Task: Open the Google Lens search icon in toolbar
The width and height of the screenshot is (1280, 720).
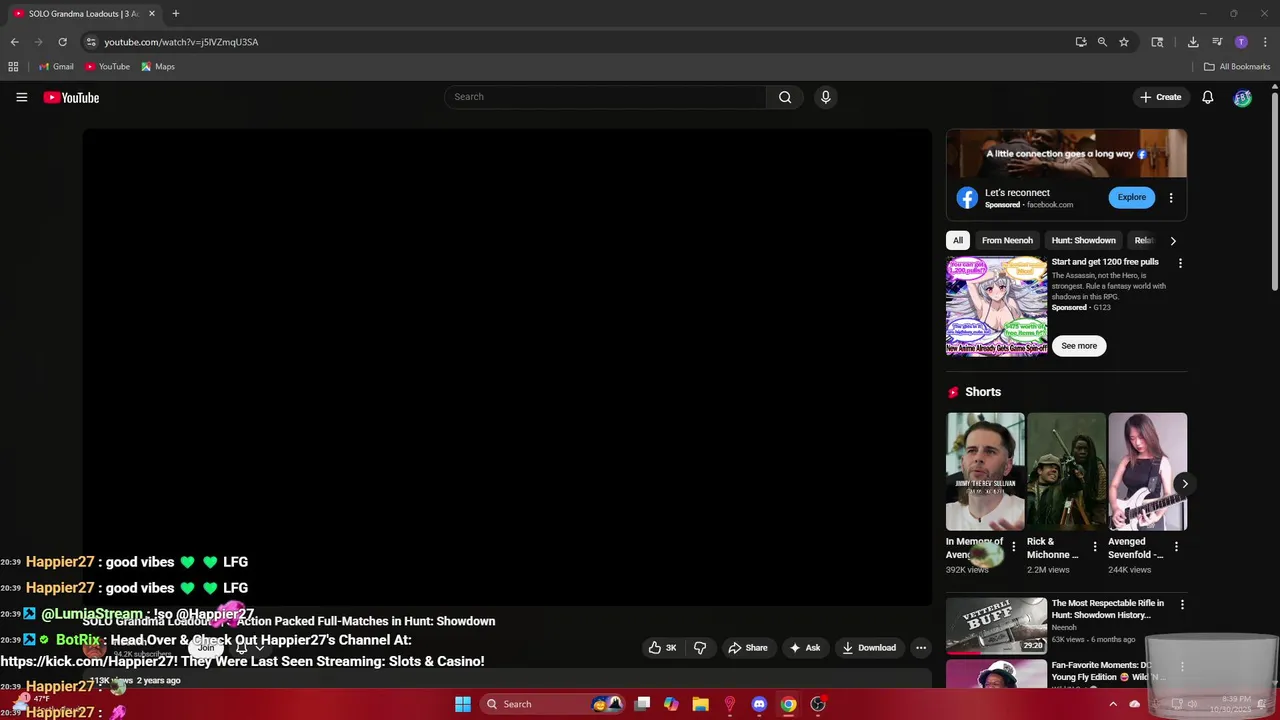Action: click(1157, 42)
